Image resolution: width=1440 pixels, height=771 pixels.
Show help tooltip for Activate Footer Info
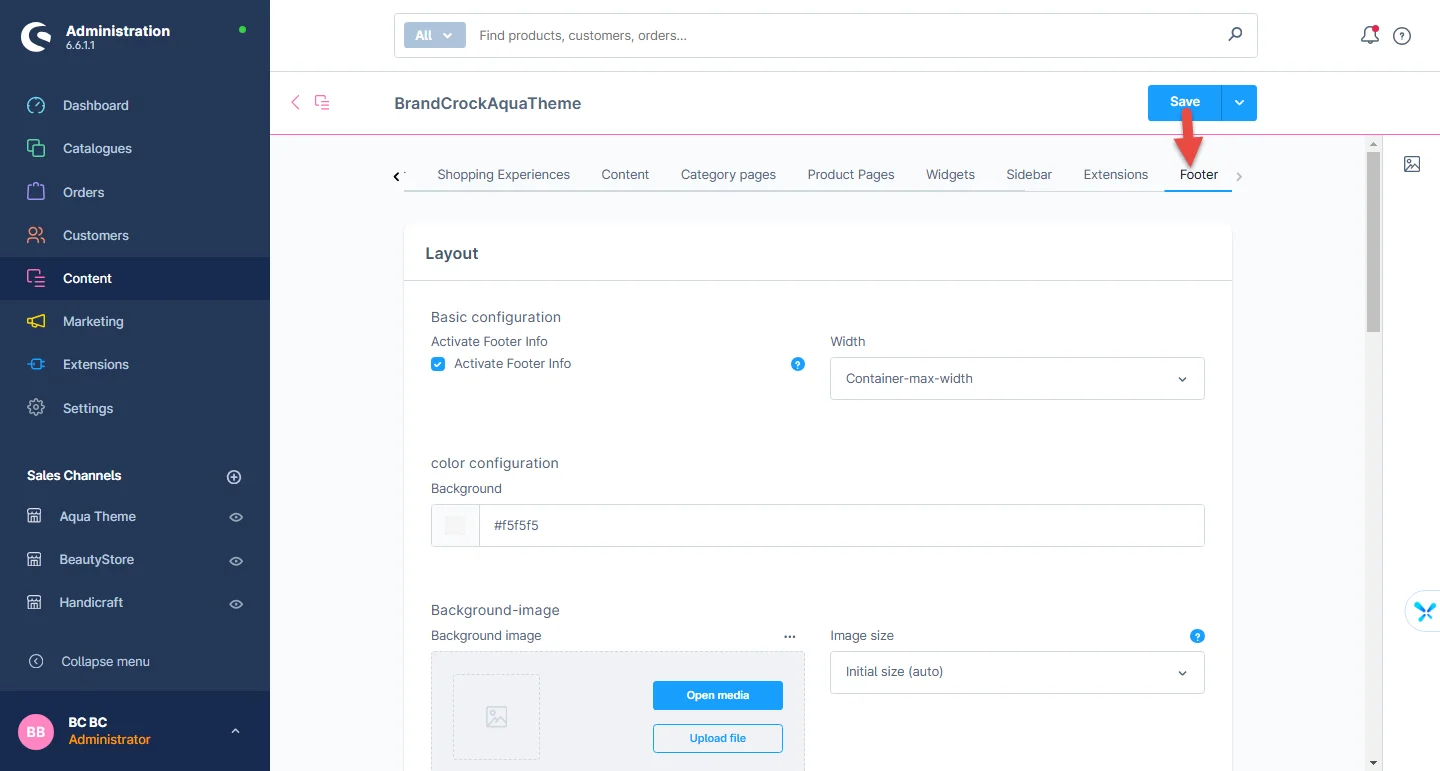(x=797, y=364)
